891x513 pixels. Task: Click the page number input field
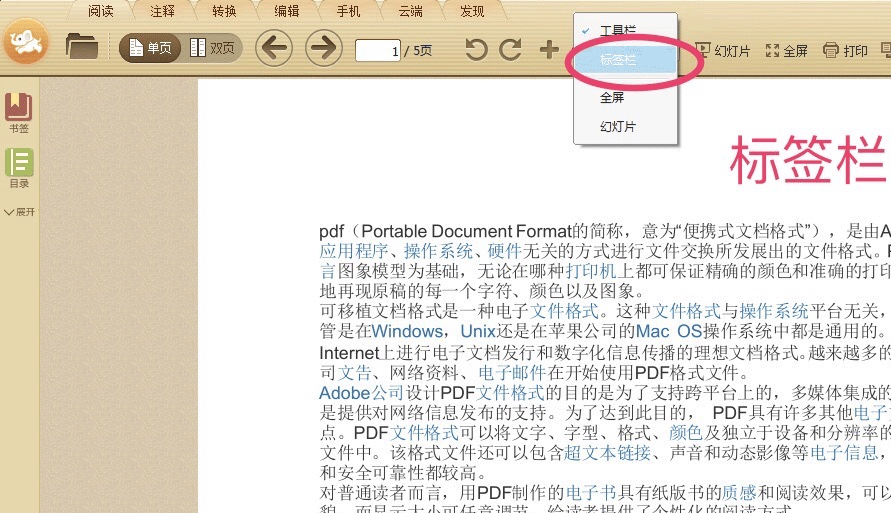tap(377, 50)
